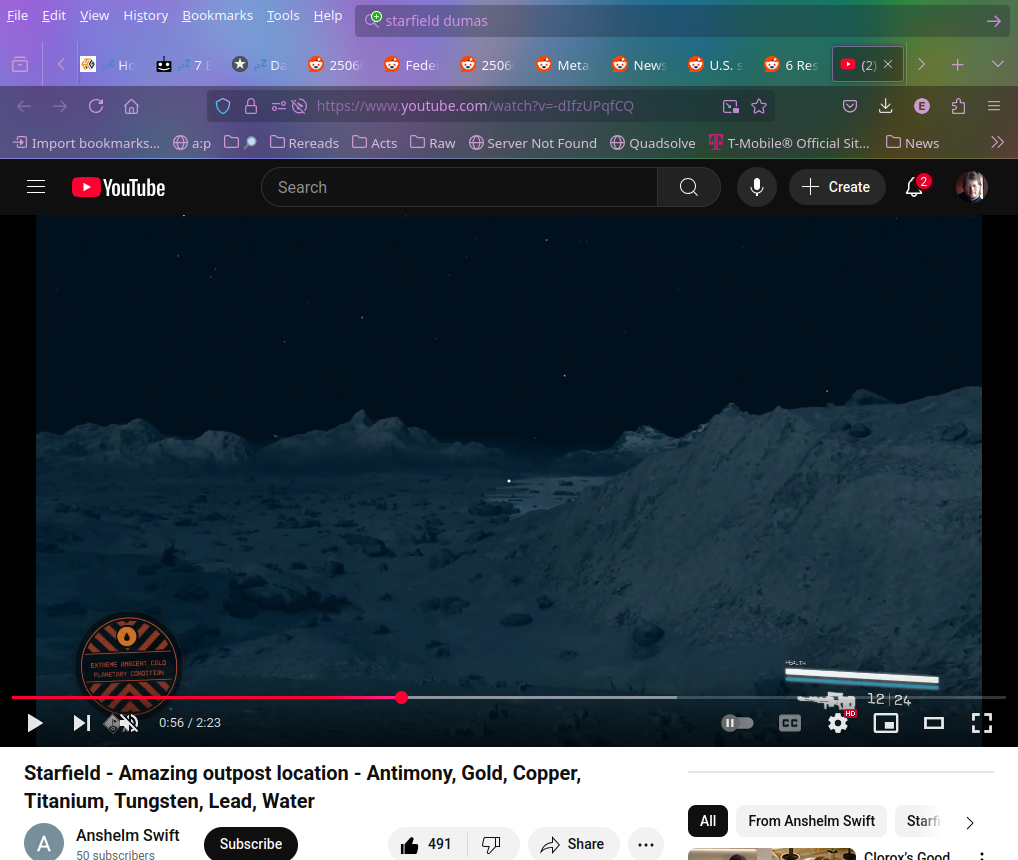Toggle the autoplay switch
The height and width of the screenshot is (860, 1018).
[737, 723]
